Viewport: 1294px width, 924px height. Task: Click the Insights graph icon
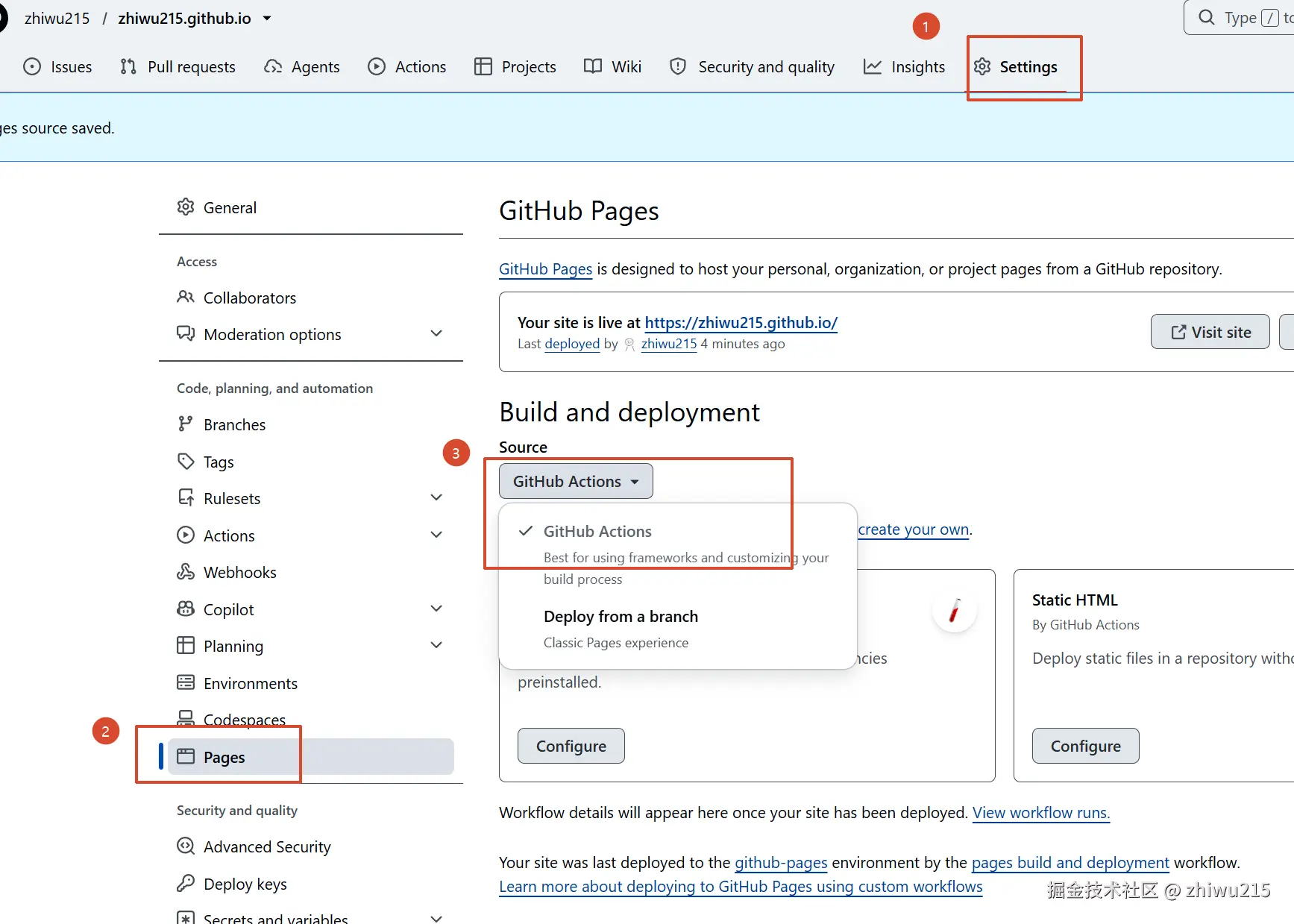(x=873, y=67)
